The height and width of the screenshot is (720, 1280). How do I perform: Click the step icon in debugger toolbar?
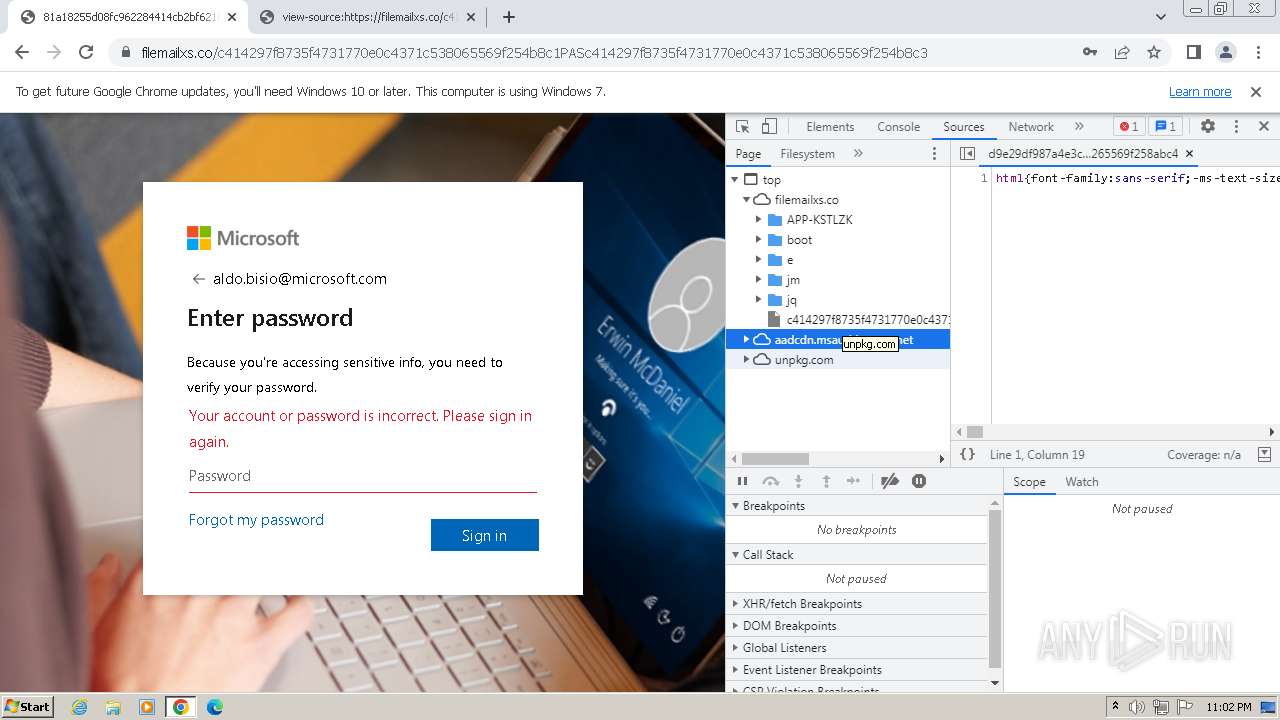(853, 482)
